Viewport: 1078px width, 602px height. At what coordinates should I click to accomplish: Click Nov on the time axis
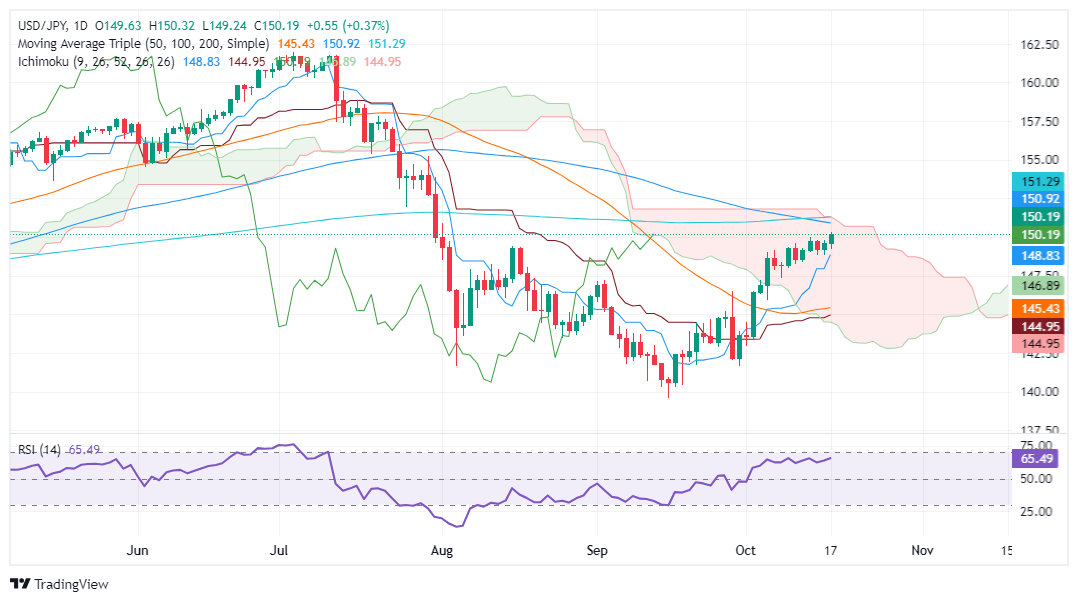coord(922,550)
